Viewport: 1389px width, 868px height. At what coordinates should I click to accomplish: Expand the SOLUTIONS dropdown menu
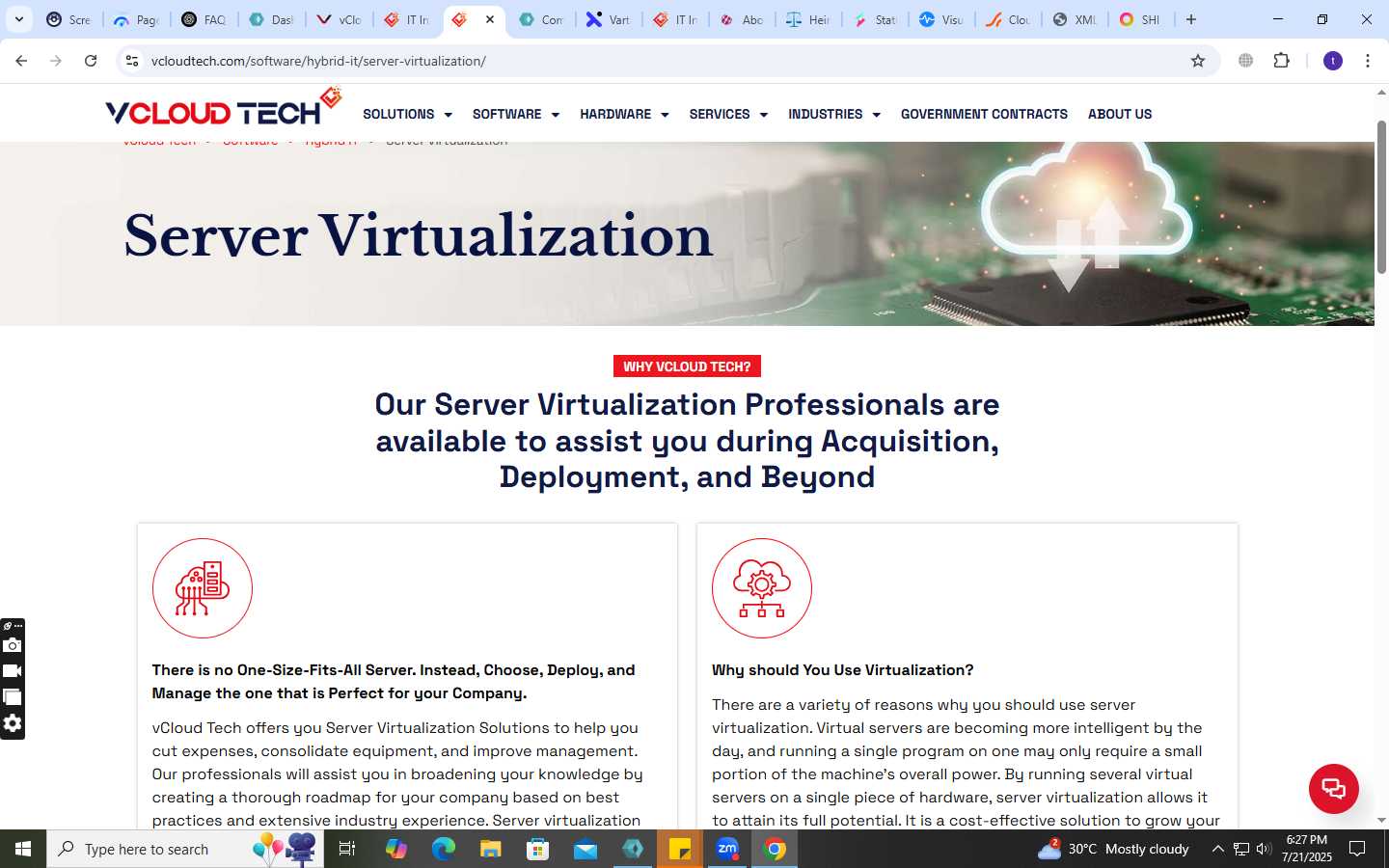[x=407, y=114]
